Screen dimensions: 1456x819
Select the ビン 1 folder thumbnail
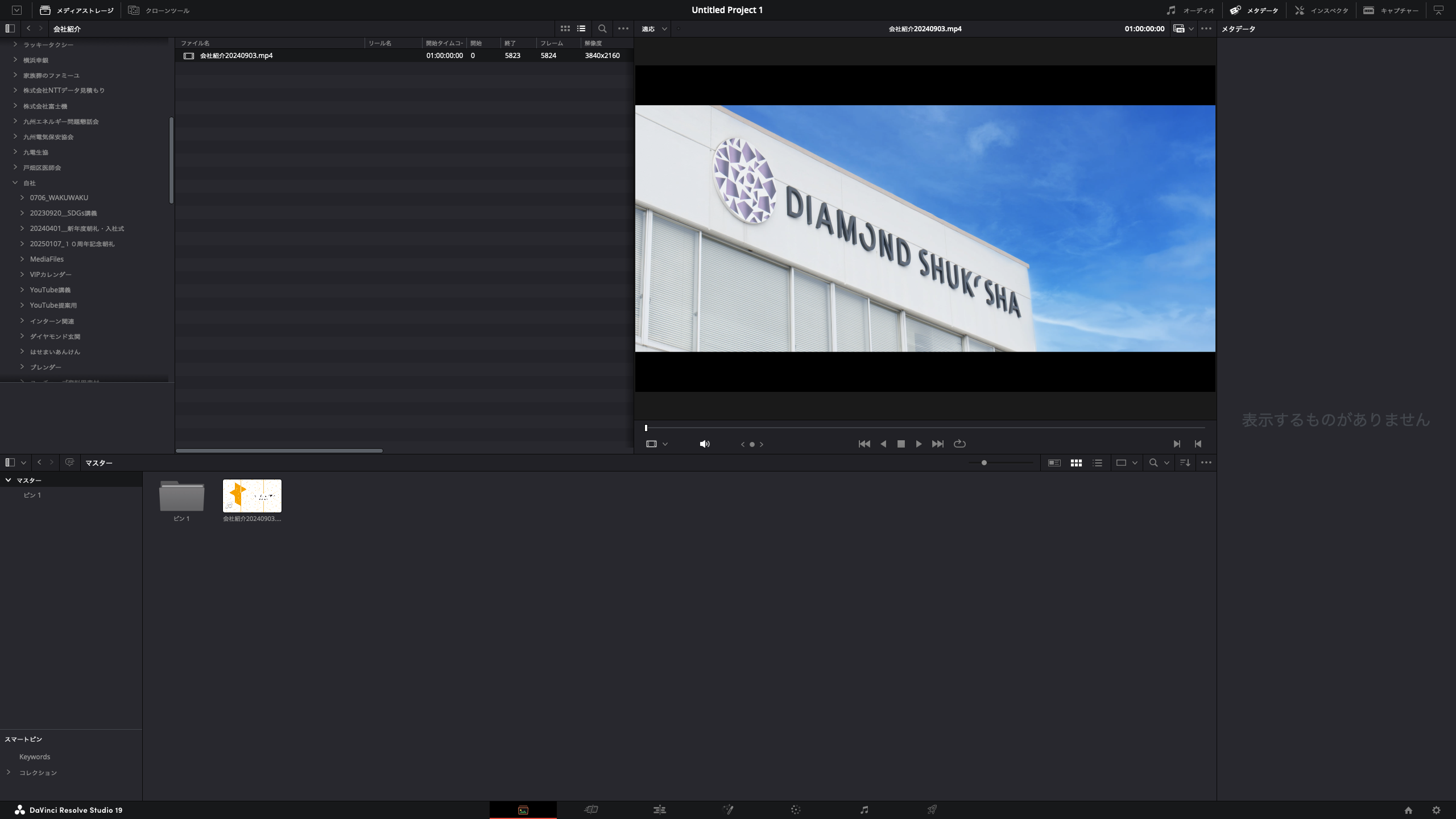pyautogui.click(x=181, y=496)
